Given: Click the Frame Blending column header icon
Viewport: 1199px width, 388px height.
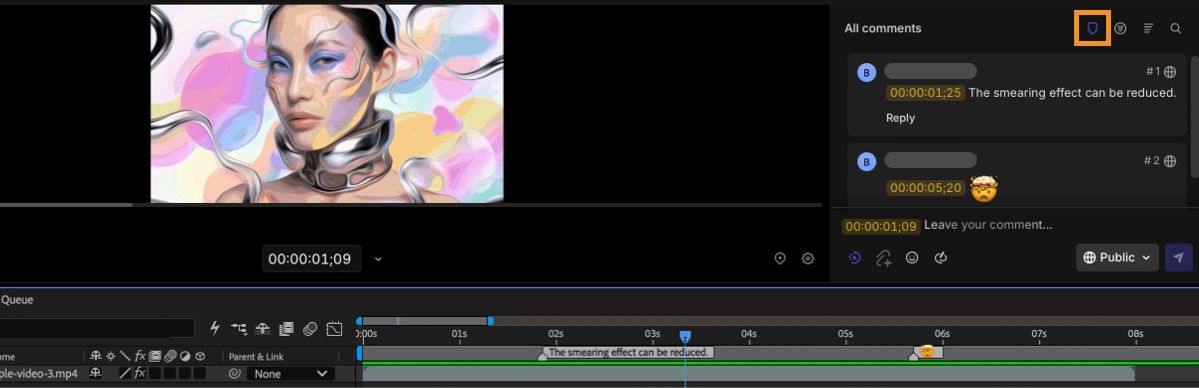Looking at the screenshot, I should click(155, 356).
